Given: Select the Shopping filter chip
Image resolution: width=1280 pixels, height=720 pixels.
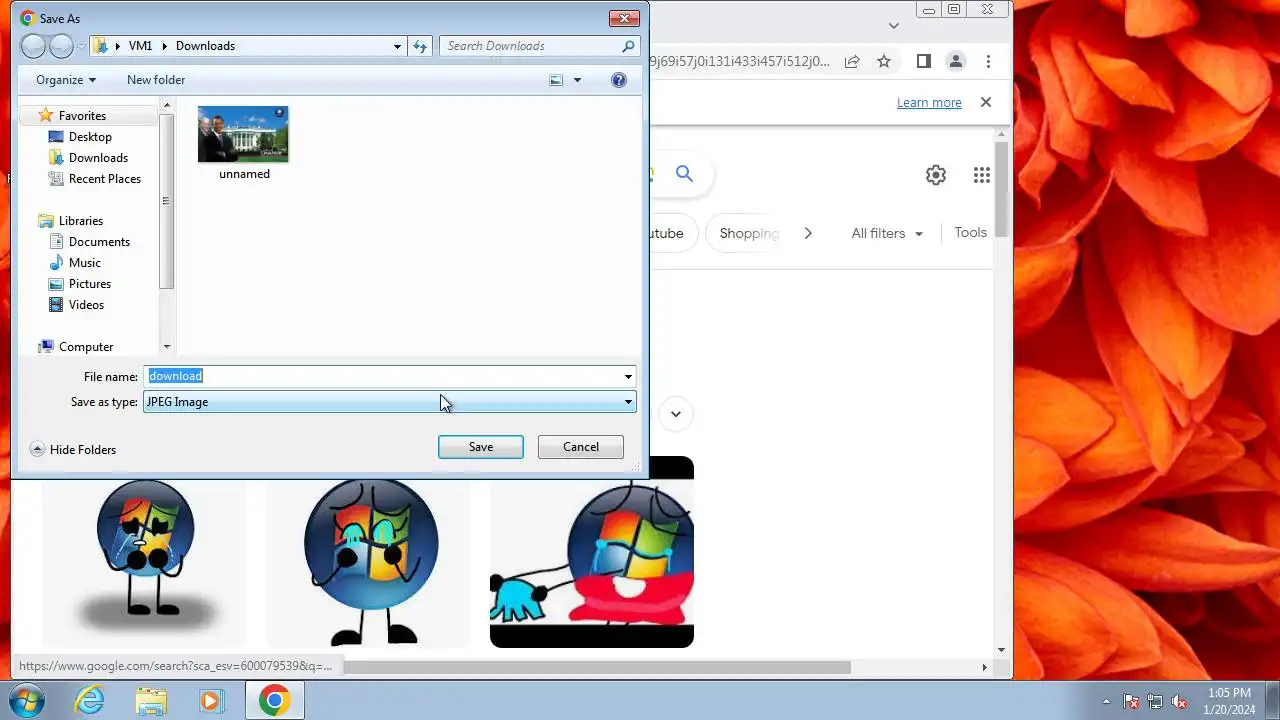Looking at the screenshot, I should pos(748,233).
